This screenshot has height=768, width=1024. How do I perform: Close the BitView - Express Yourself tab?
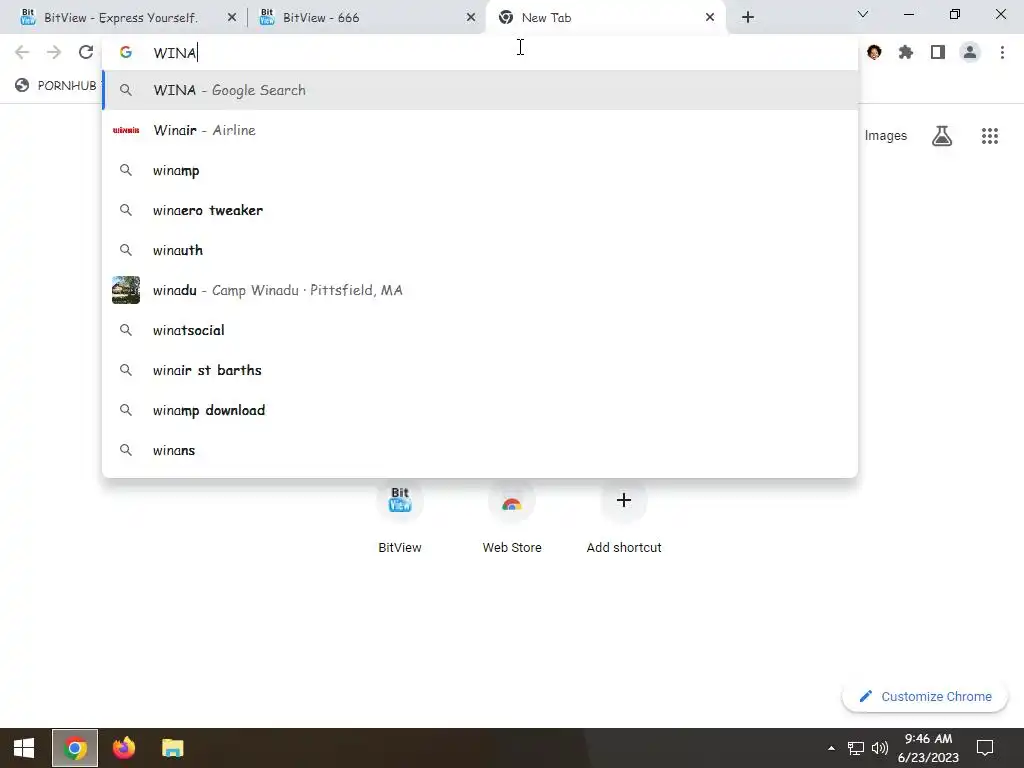(x=232, y=18)
